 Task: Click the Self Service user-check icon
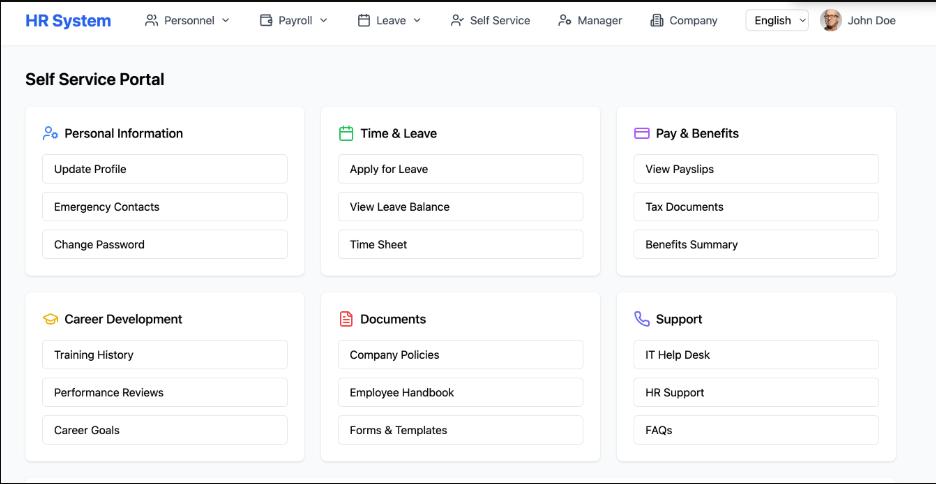click(457, 20)
